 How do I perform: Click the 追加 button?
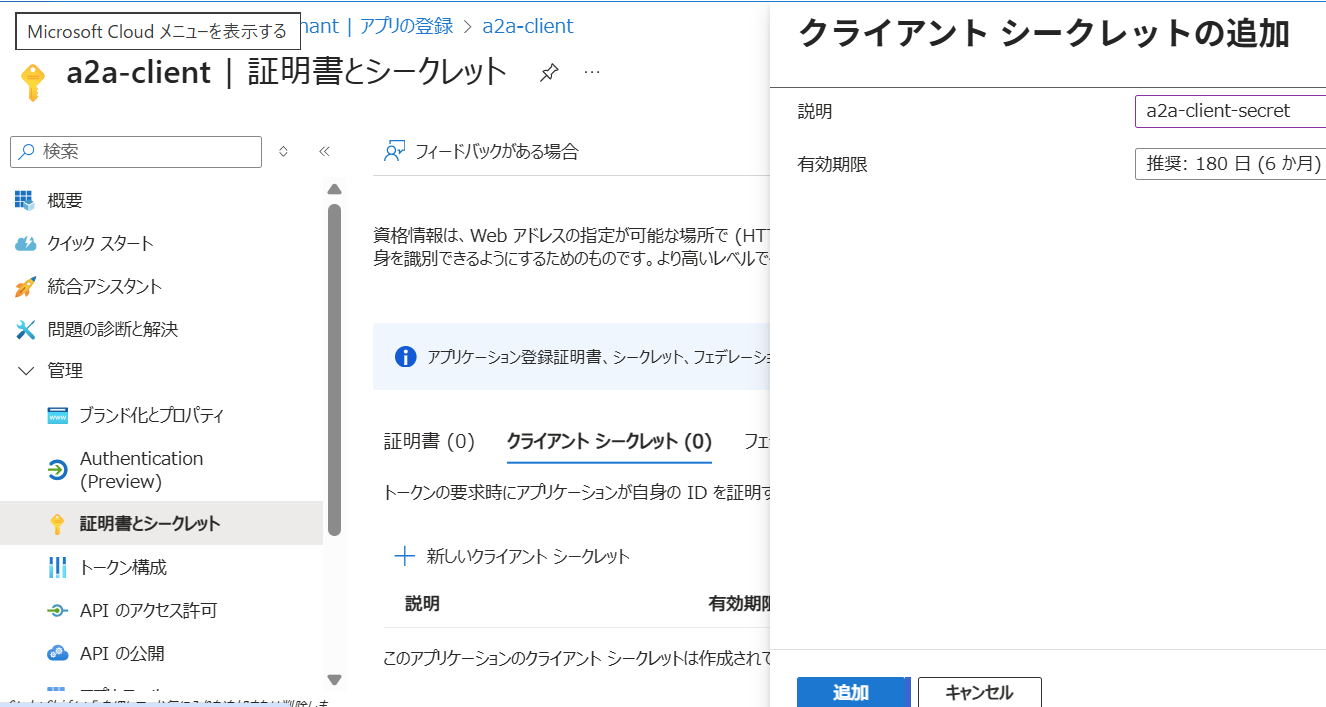click(851, 692)
